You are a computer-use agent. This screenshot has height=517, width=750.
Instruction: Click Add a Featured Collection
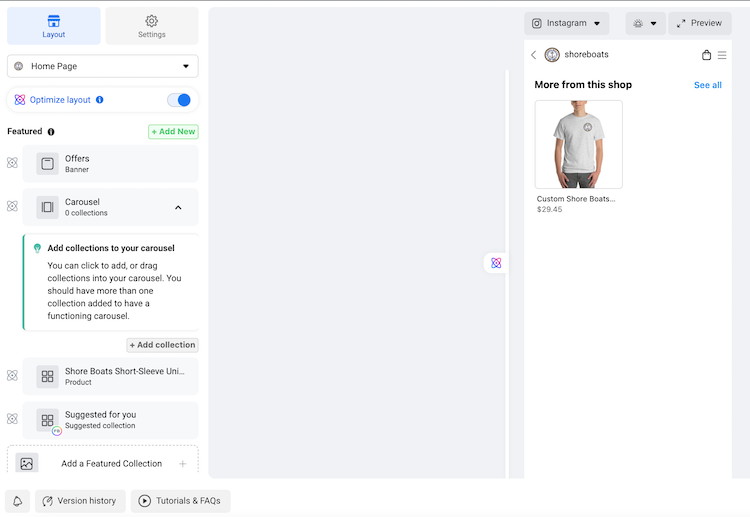[x=102, y=461]
